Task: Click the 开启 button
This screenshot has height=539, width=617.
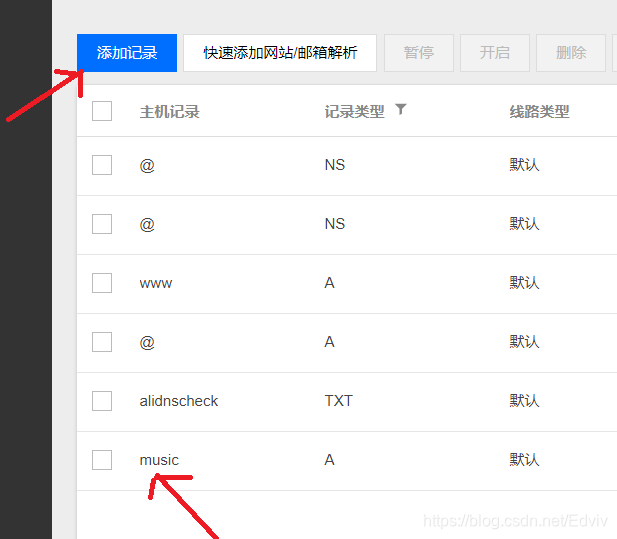Action: (x=495, y=53)
